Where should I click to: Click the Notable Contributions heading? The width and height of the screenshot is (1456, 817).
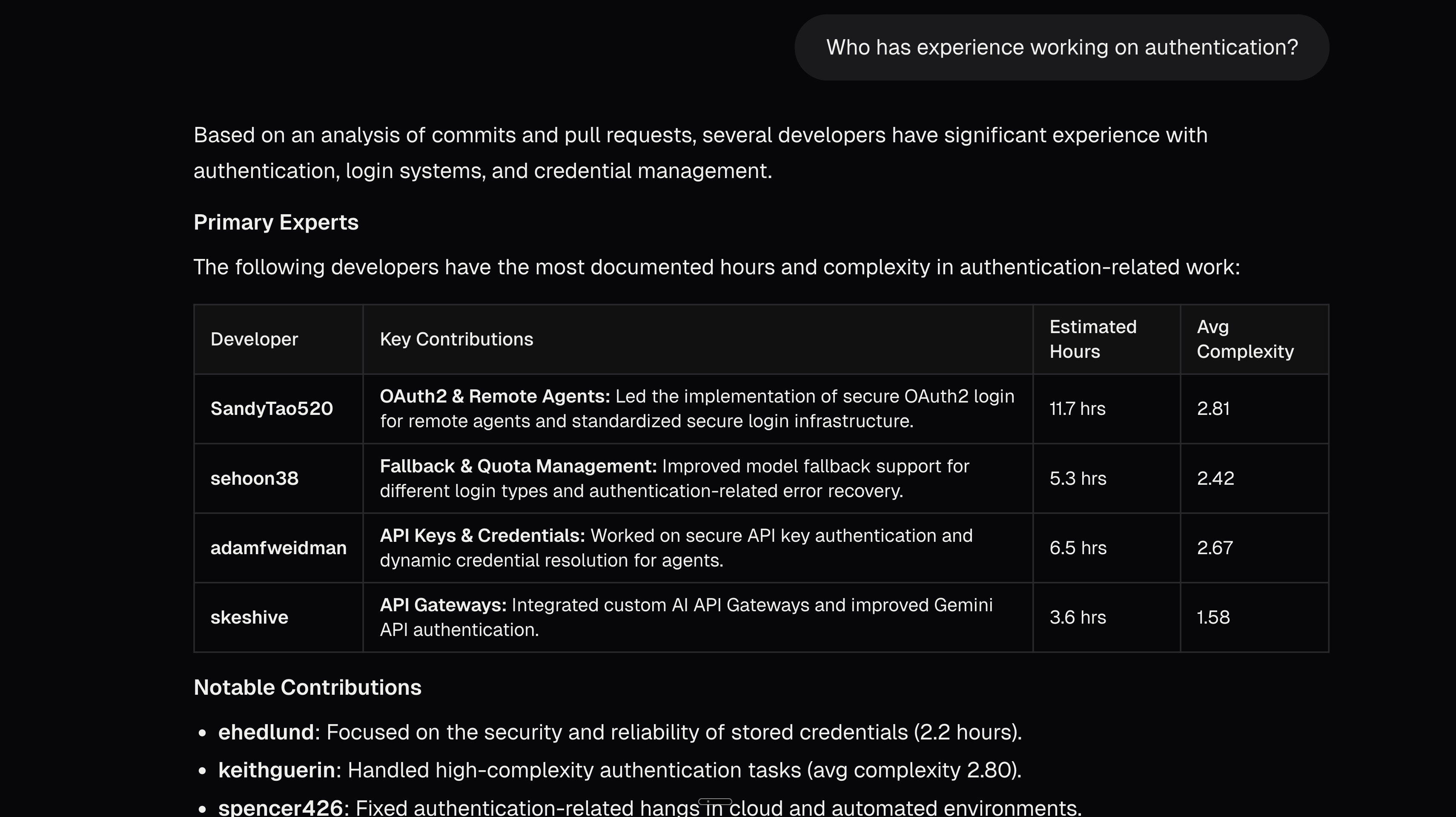coord(307,688)
